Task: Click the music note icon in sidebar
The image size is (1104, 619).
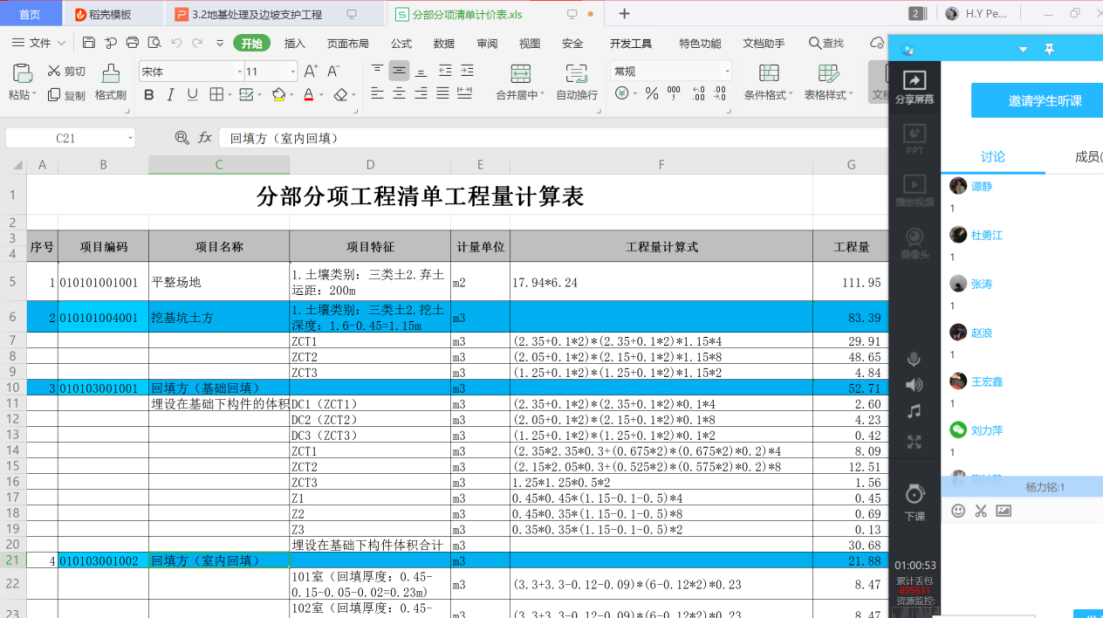Action: pyautogui.click(x=914, y=411)
